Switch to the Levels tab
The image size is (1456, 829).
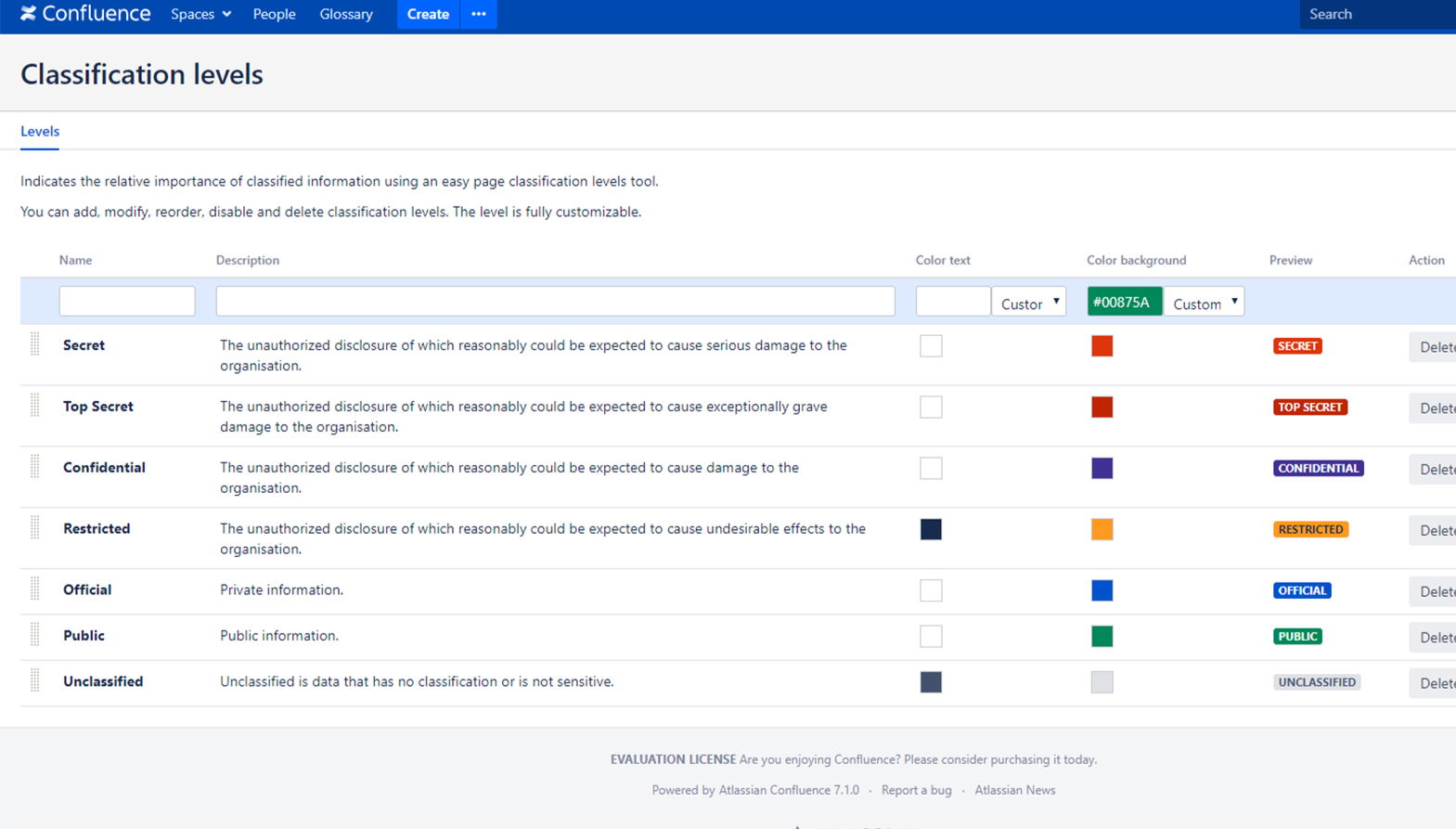(x=40, y=131)
